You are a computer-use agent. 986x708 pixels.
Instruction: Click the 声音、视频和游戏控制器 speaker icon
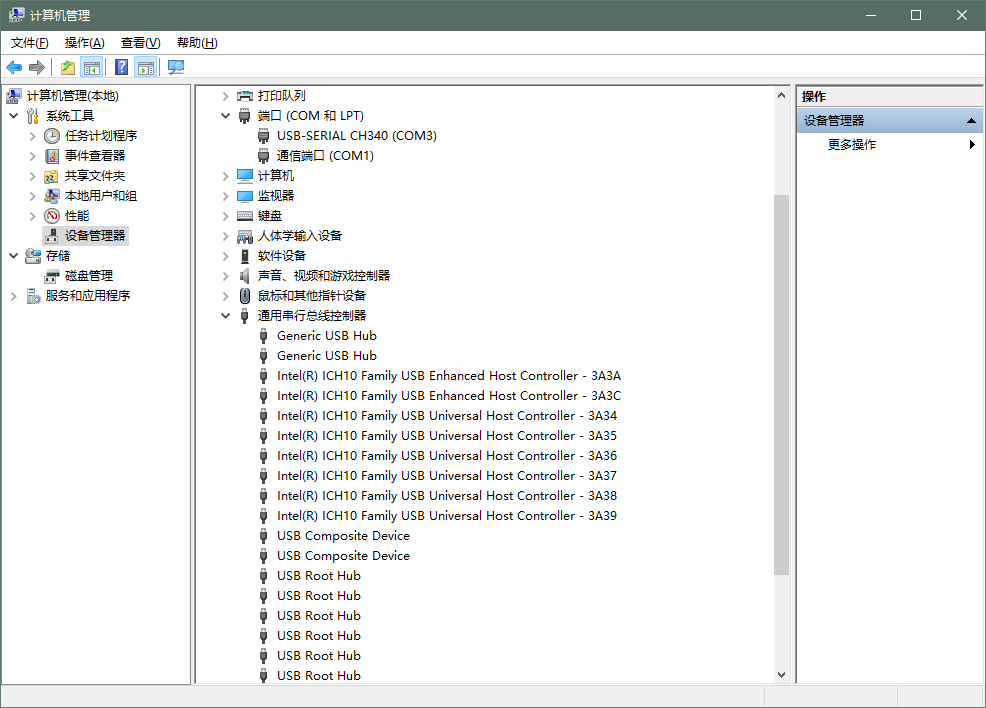[245, 276]
